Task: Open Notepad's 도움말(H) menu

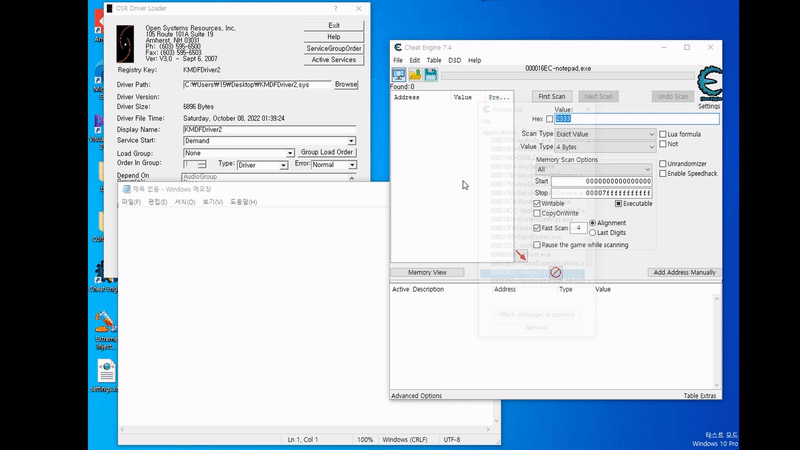Action: [x=243, y=202]
